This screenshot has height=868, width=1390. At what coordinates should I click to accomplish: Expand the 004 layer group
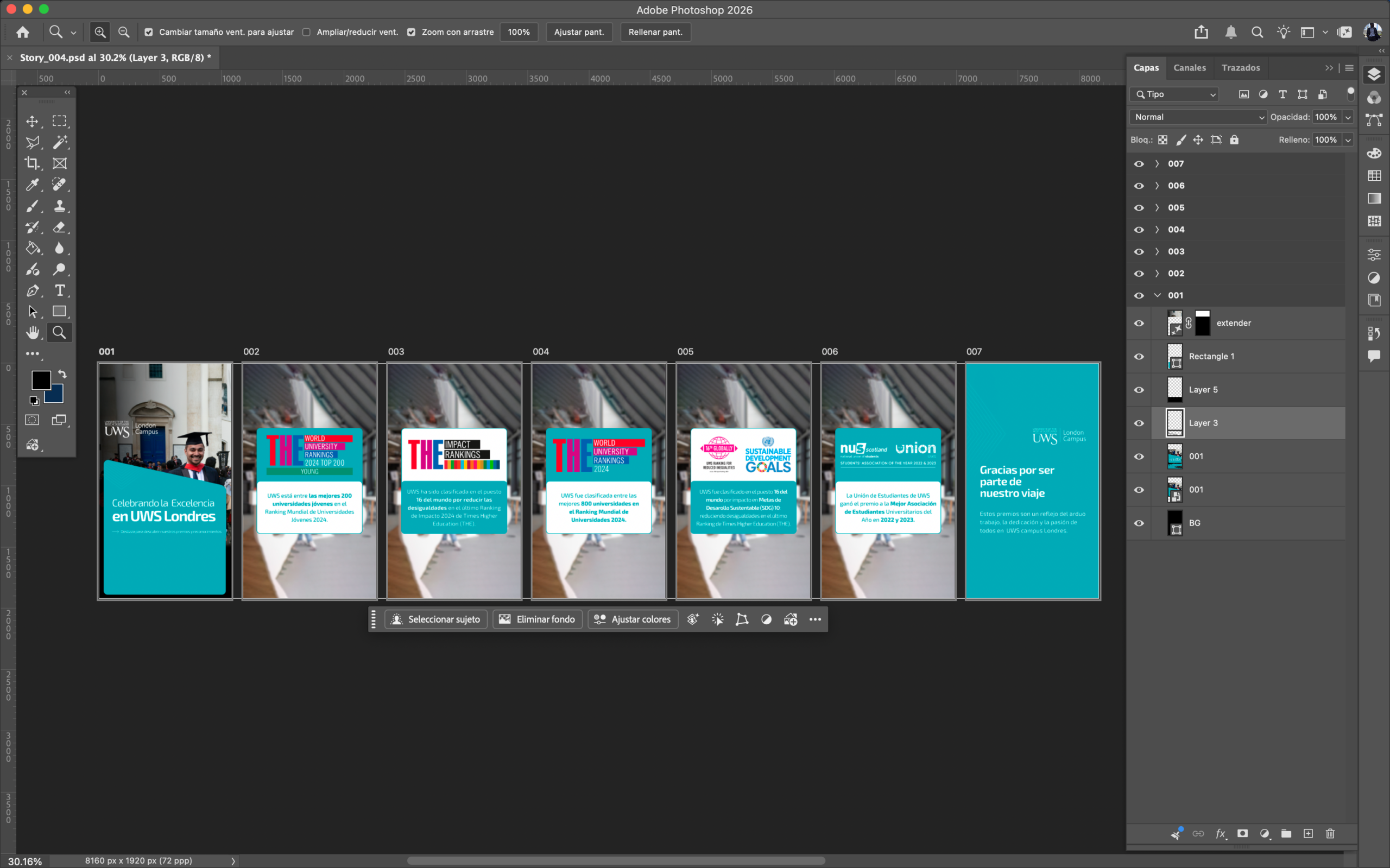(x=1157, y=230)
